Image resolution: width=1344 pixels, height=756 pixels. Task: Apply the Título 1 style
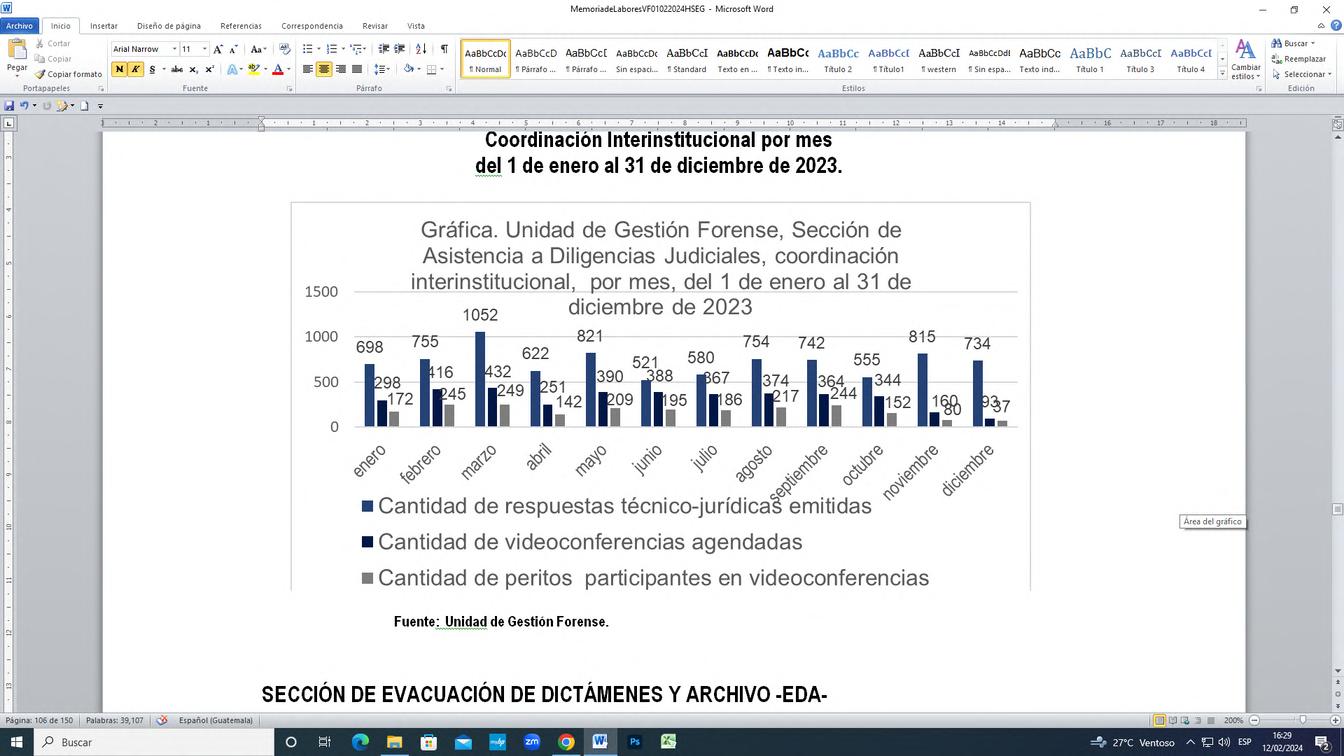point(1090,59)
